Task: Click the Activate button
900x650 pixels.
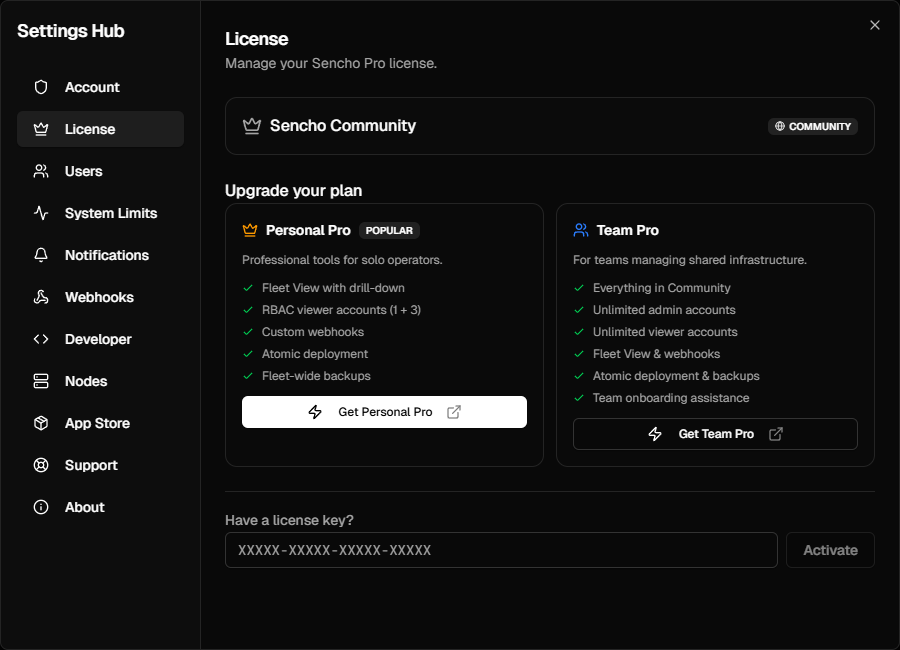Action: [830, 550]
